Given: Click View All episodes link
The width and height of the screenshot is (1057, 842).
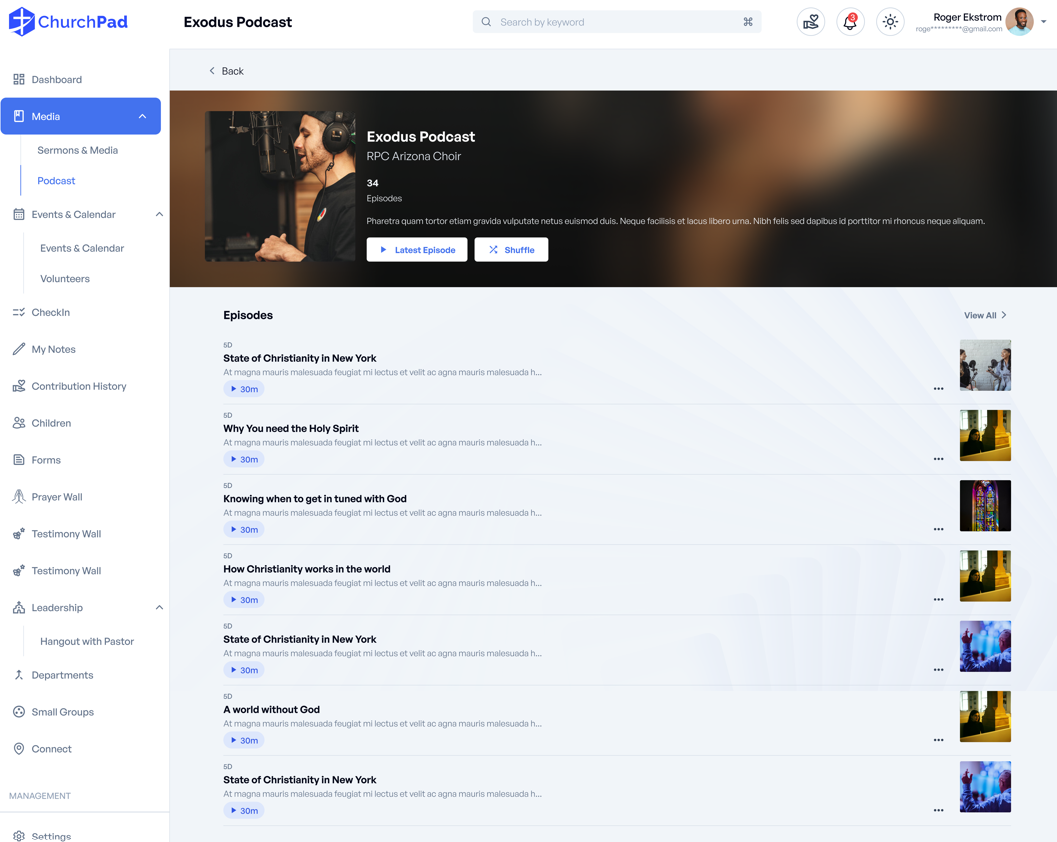Looking at the screenshot, I should pos(985,315).
